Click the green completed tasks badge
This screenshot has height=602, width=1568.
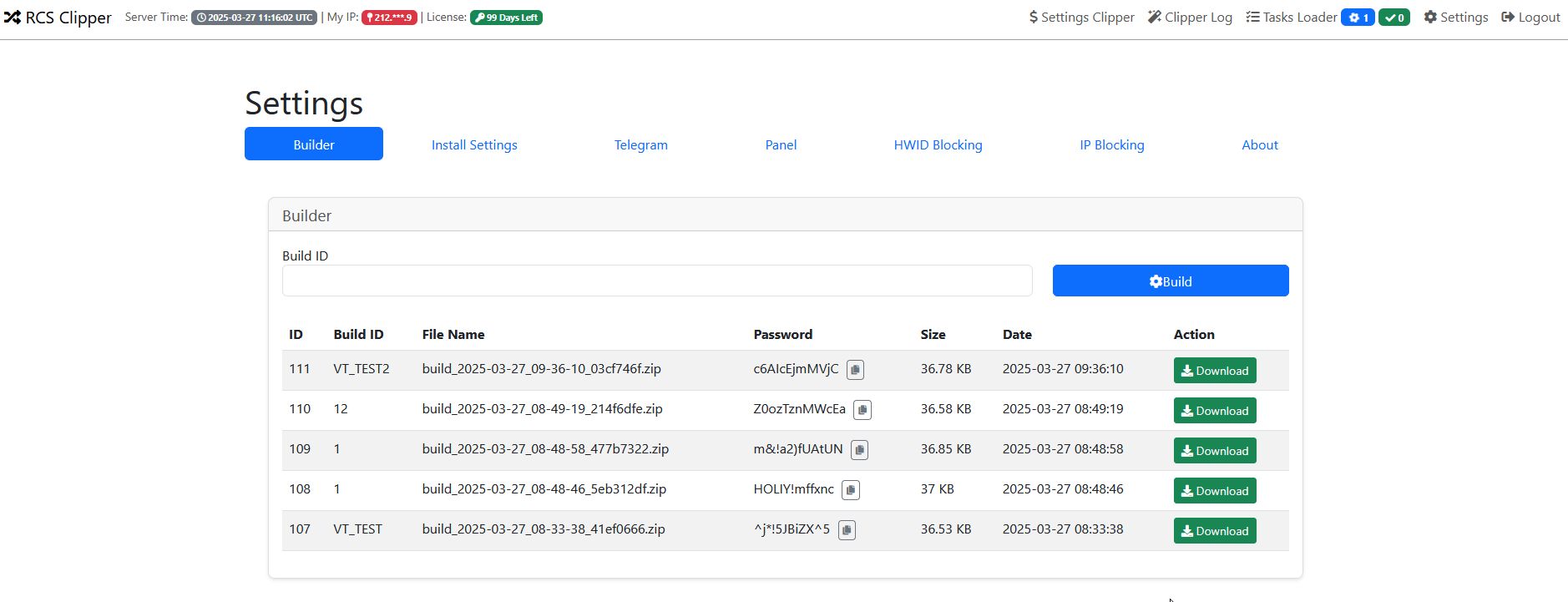pyautogui.click(x=1393, y=18)
